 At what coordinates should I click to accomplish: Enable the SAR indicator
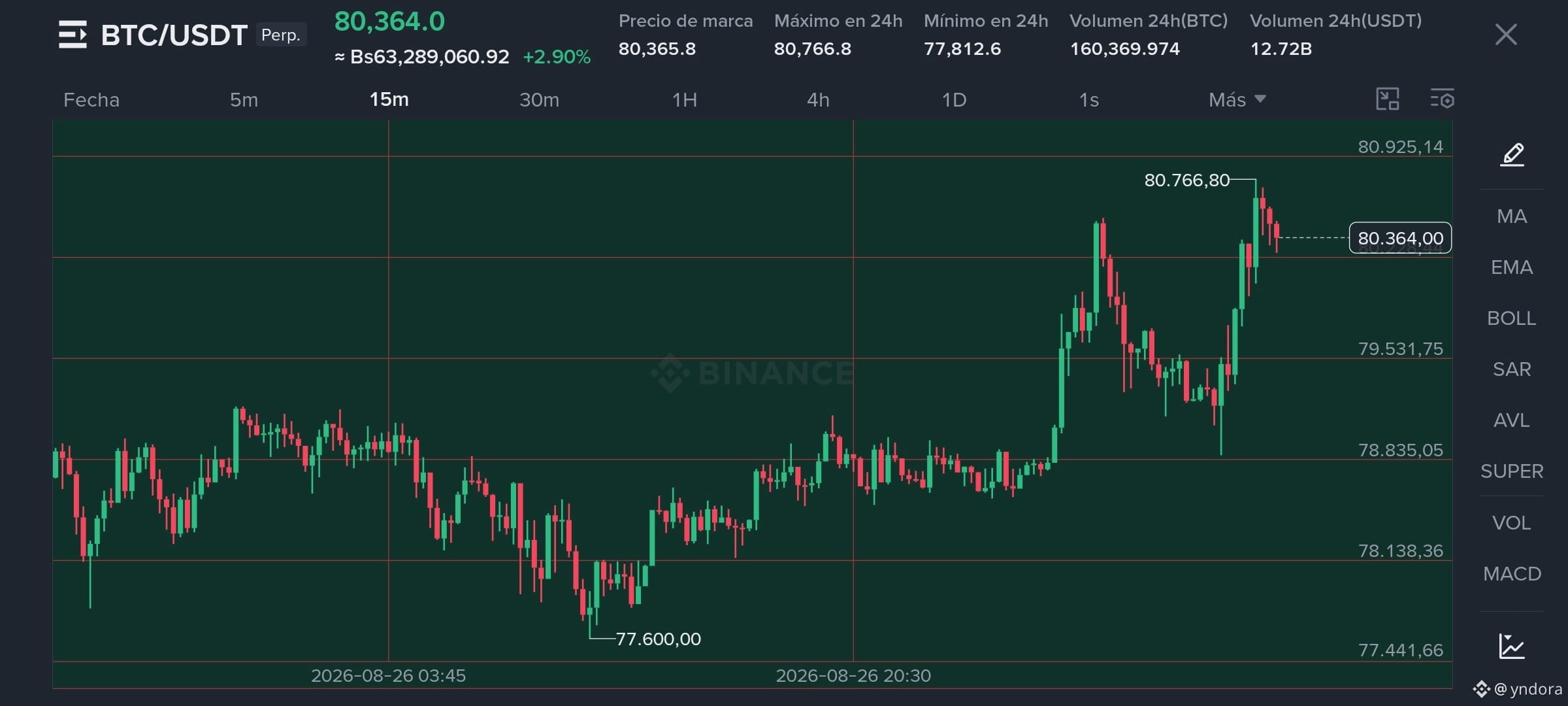1512,369
